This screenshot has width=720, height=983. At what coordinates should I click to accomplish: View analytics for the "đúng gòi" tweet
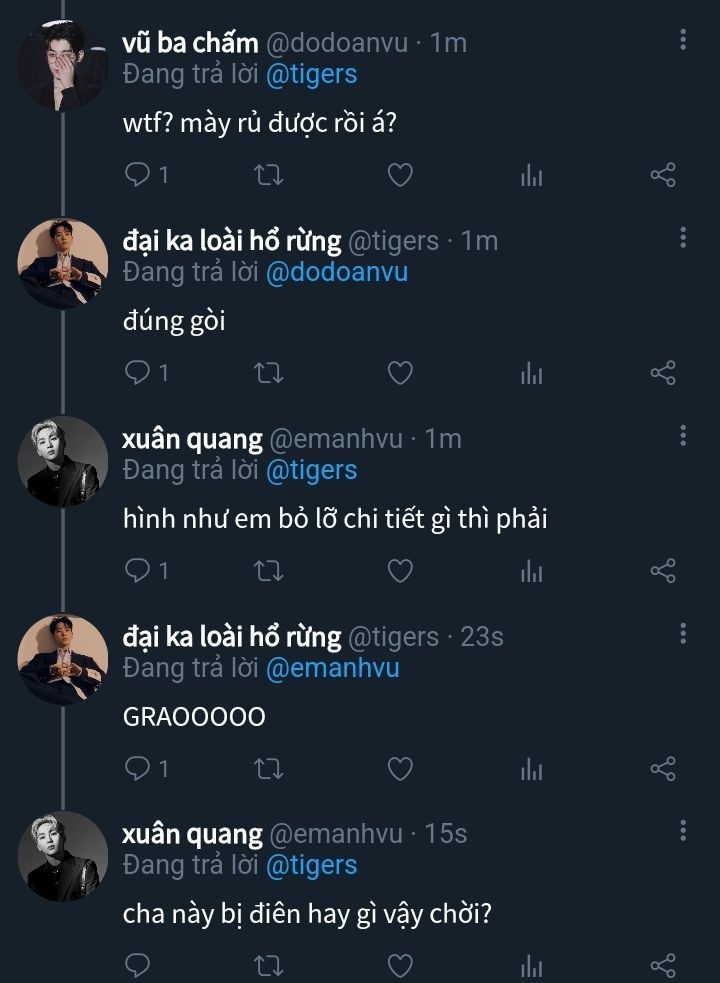tap(531, 374)
